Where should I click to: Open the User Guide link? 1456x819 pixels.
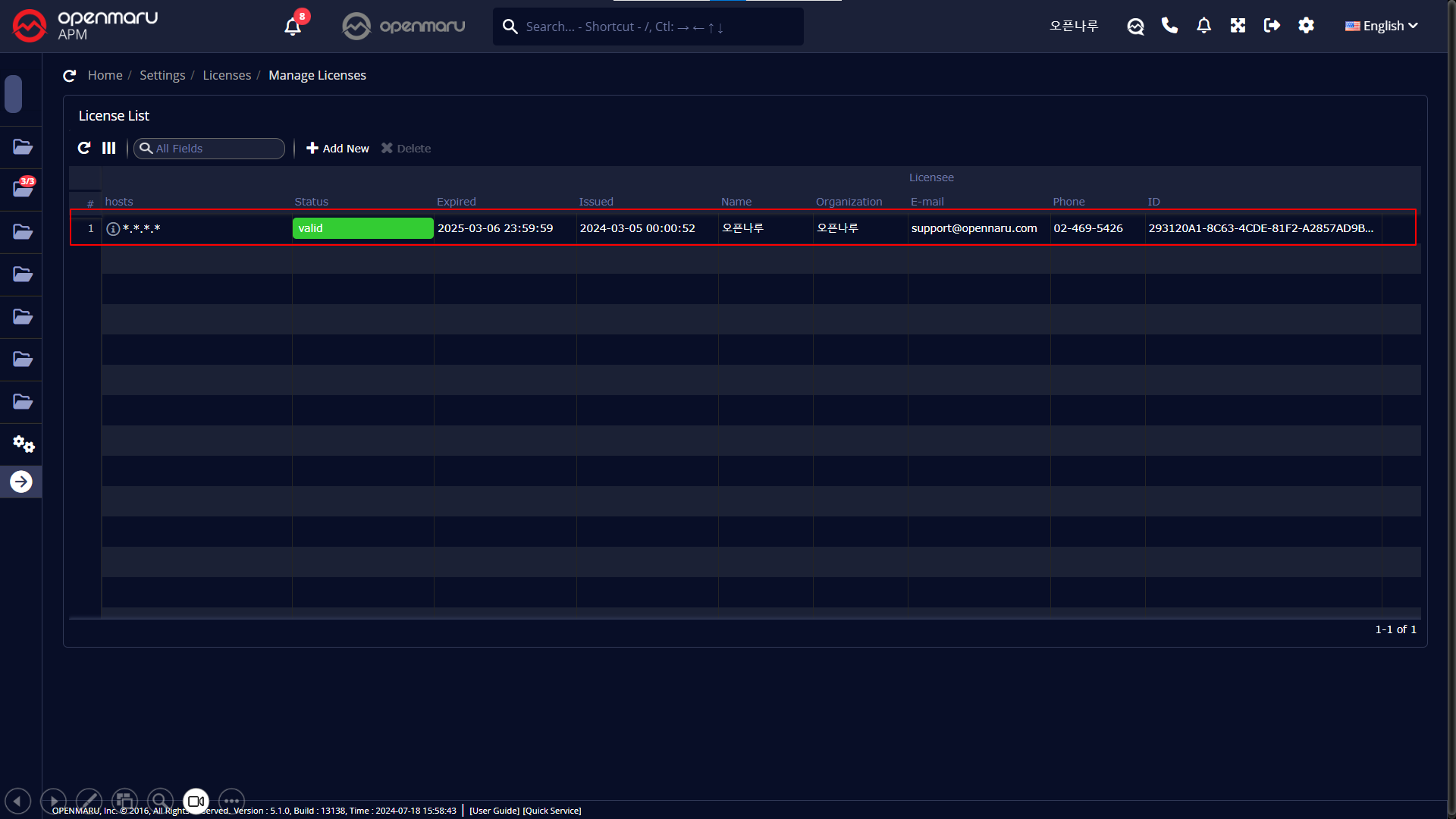494,811
